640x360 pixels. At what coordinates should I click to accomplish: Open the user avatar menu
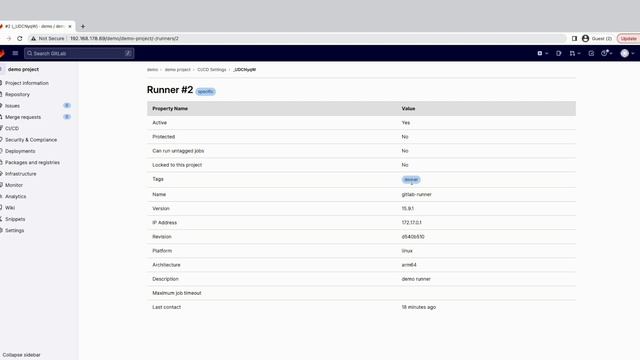pos(627,53)
